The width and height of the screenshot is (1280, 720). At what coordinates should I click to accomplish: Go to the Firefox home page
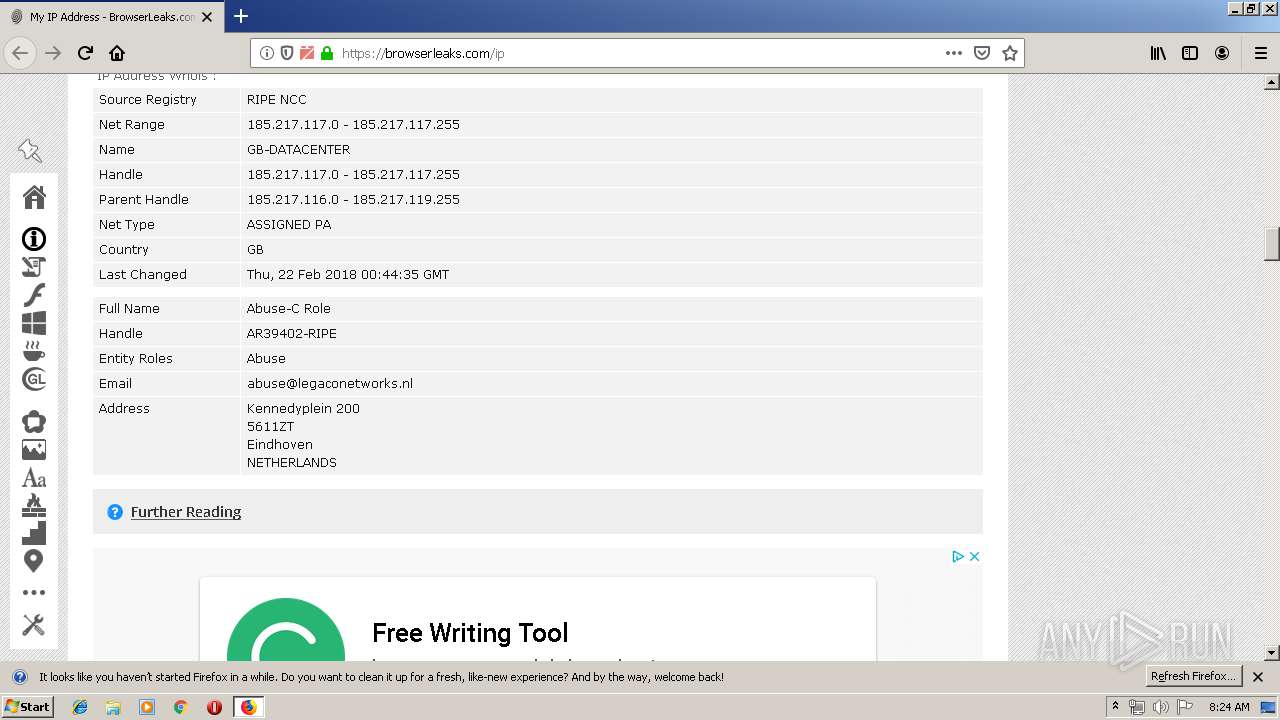(117, 53)
